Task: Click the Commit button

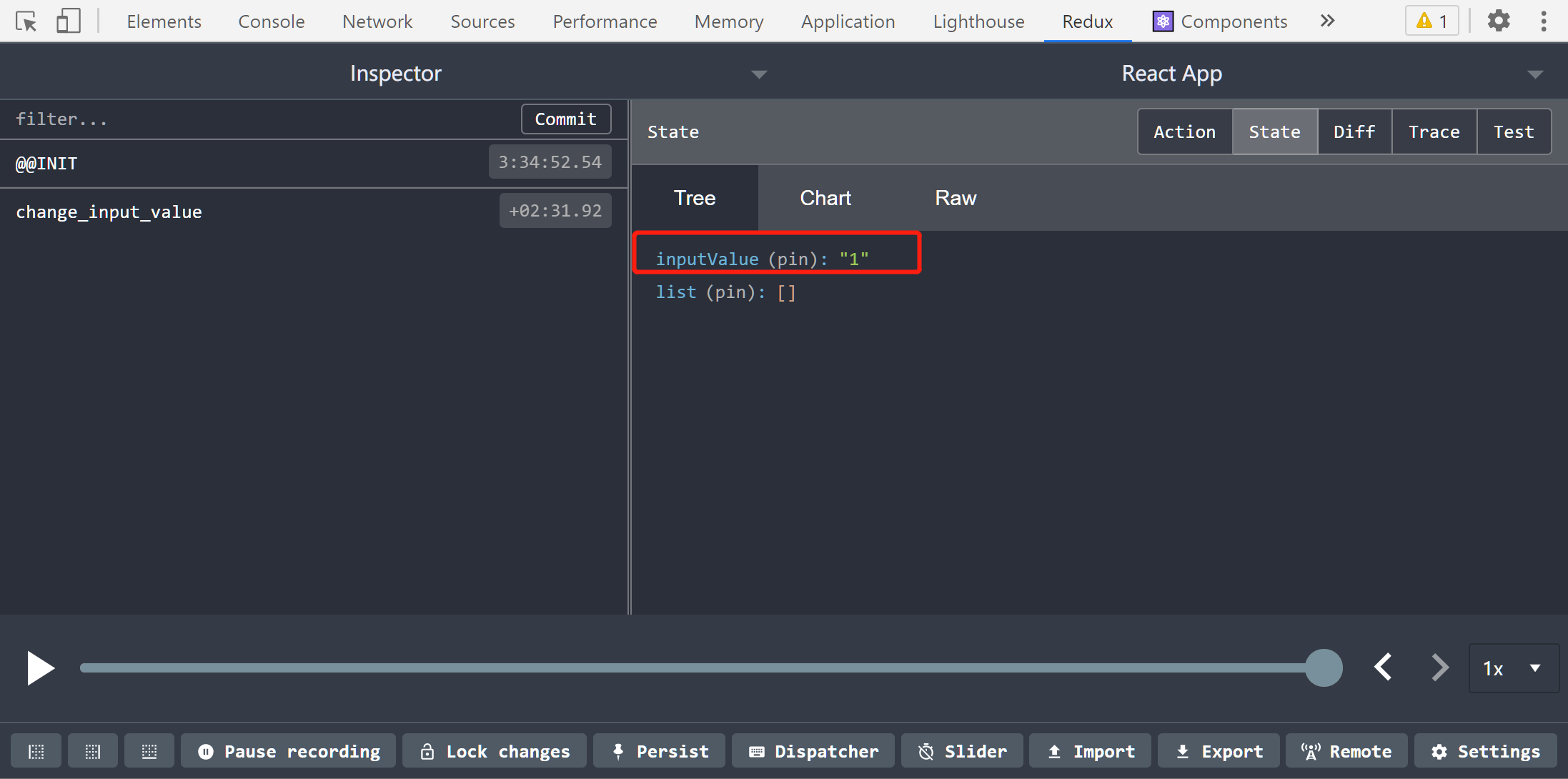Action: click(565, 119)
